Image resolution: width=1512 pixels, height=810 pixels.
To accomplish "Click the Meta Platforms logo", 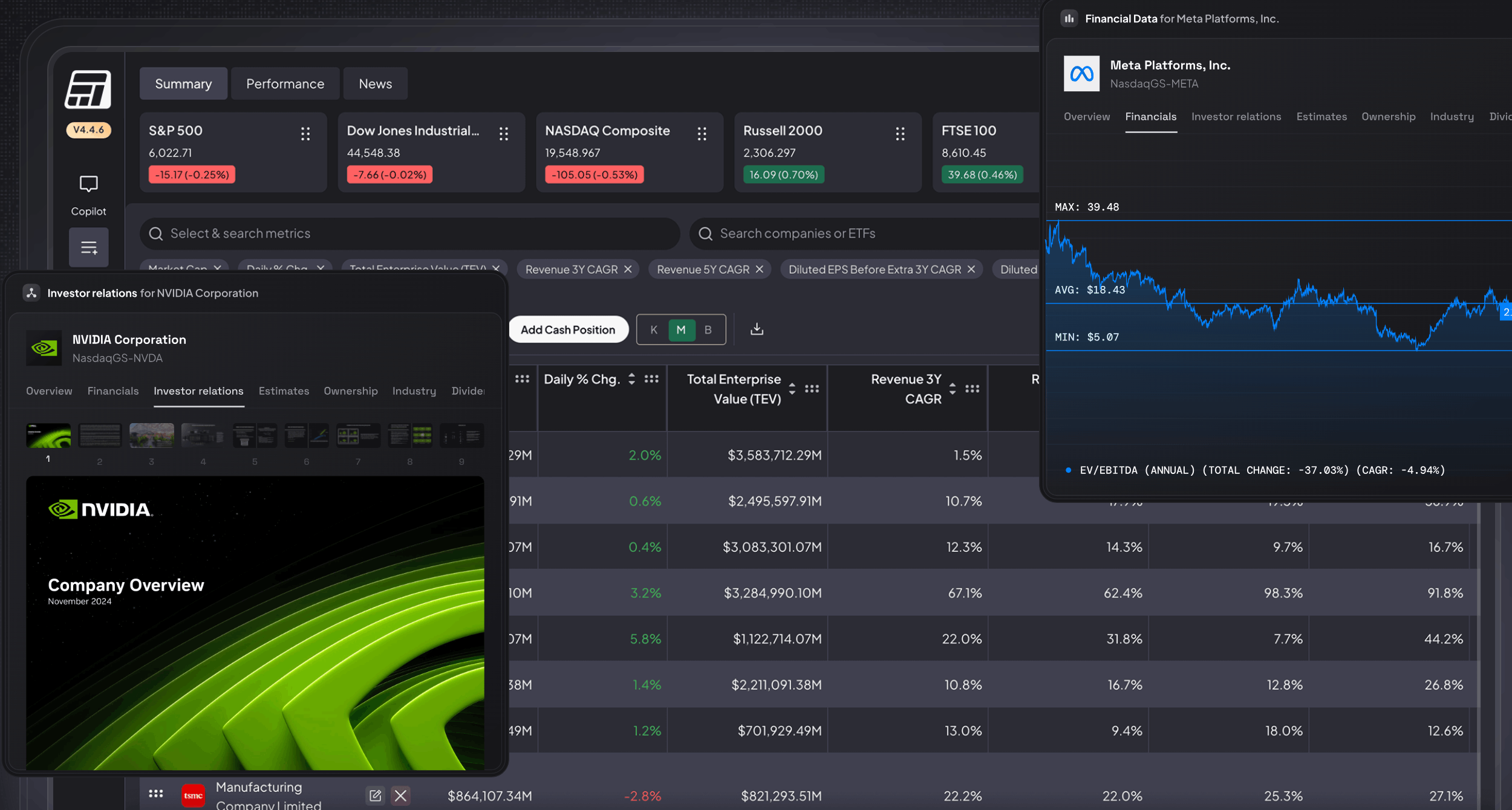I will pos(1081,74).
